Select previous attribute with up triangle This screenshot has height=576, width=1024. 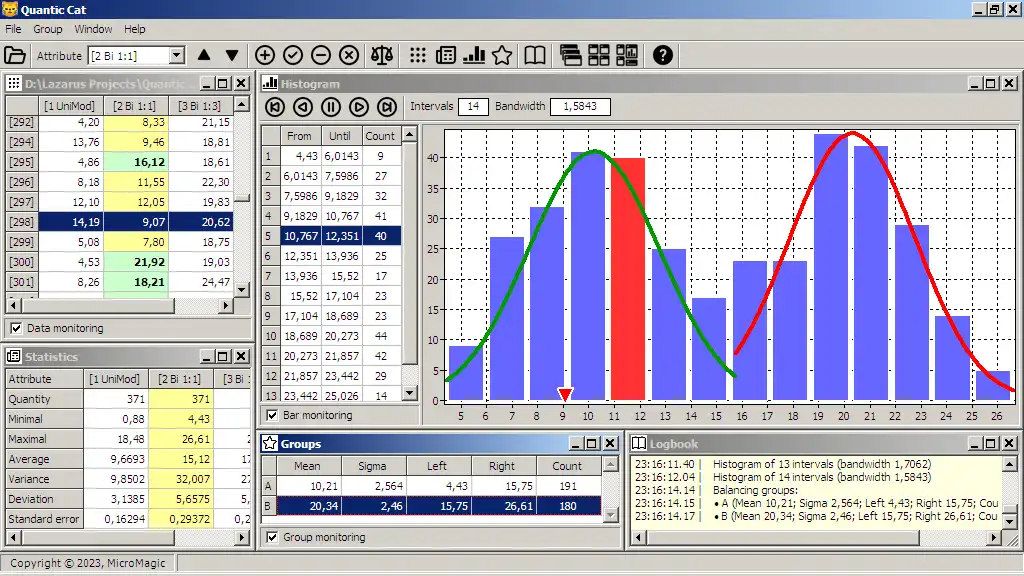204,56
